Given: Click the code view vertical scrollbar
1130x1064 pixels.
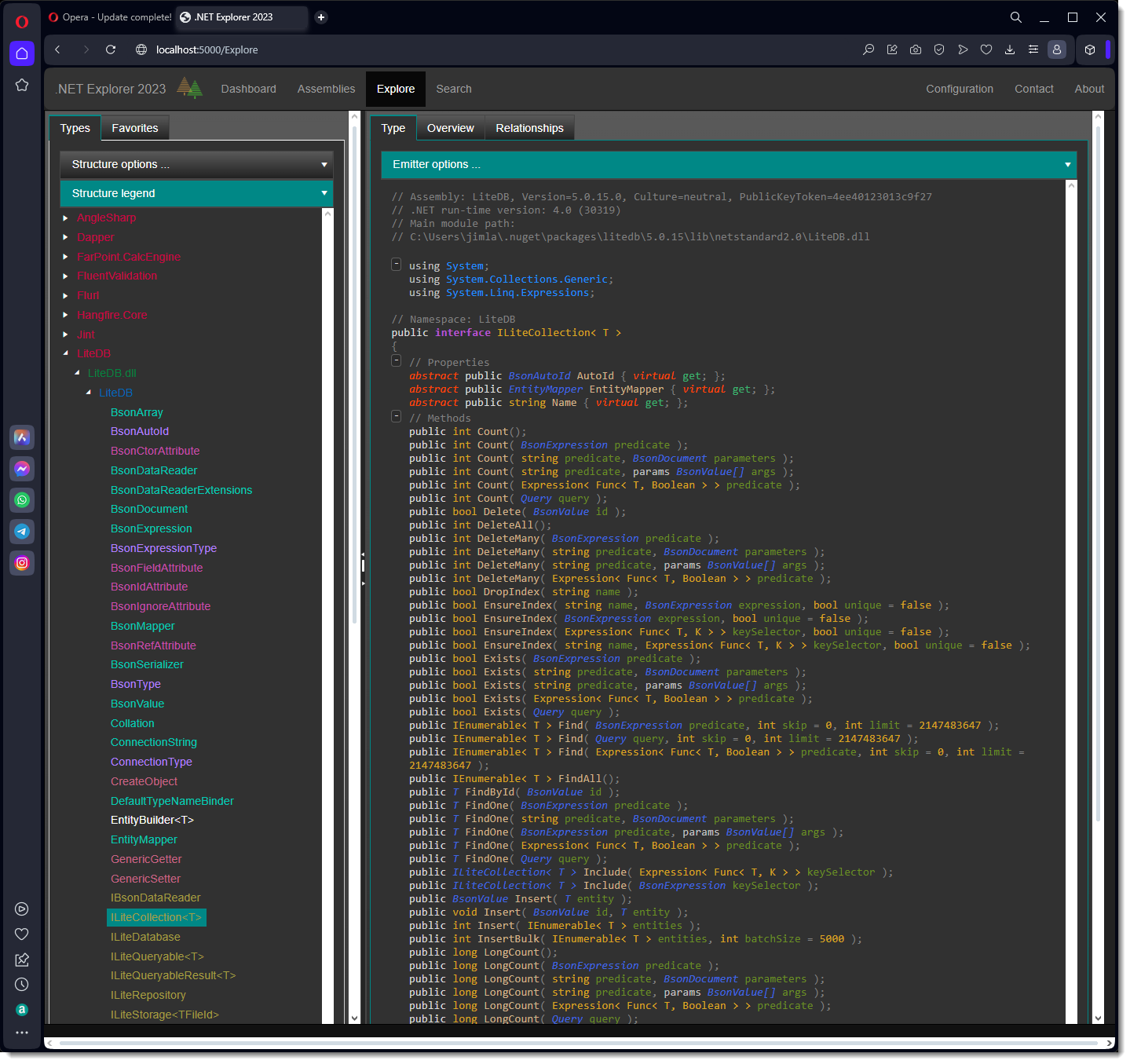Looking at the screenshot, I should coord(1071,601).
